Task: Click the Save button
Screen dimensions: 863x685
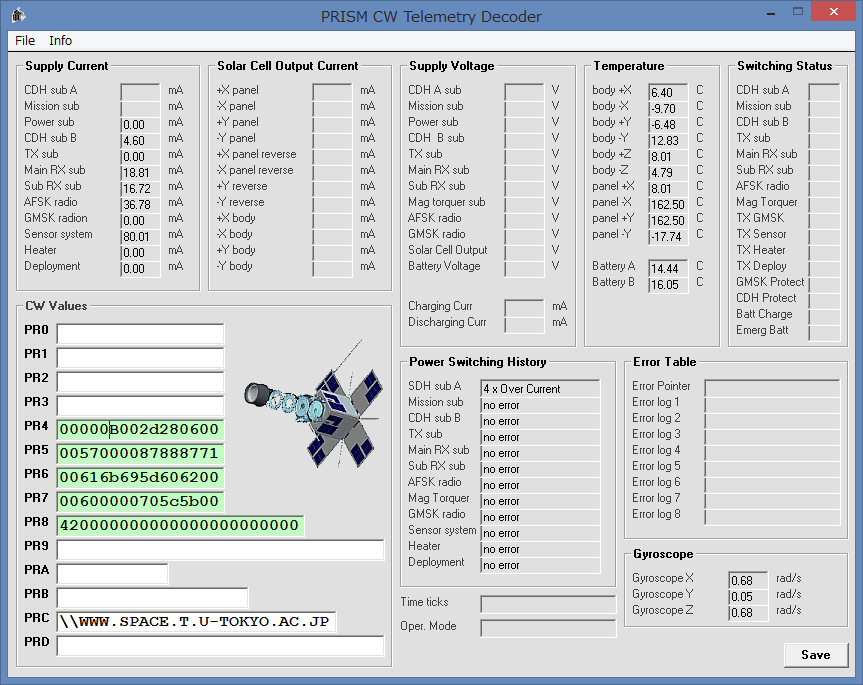Action: pyautogui.click(x=816, y=655)
